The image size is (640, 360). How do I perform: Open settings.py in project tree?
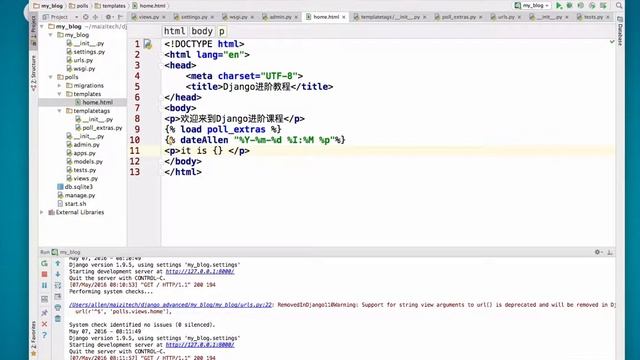coord(85,52)
